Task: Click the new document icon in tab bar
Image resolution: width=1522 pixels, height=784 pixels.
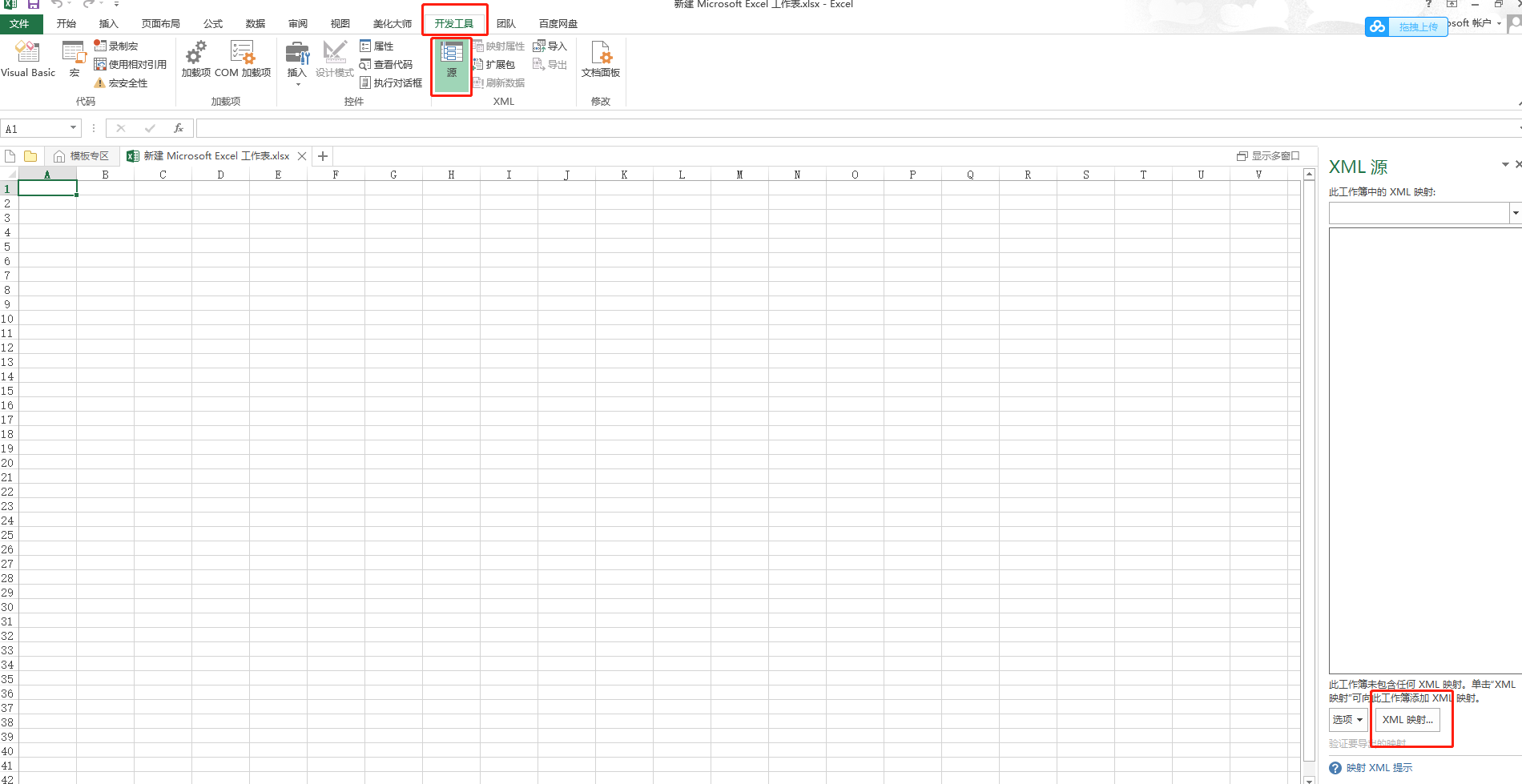Action: [10, 156]
